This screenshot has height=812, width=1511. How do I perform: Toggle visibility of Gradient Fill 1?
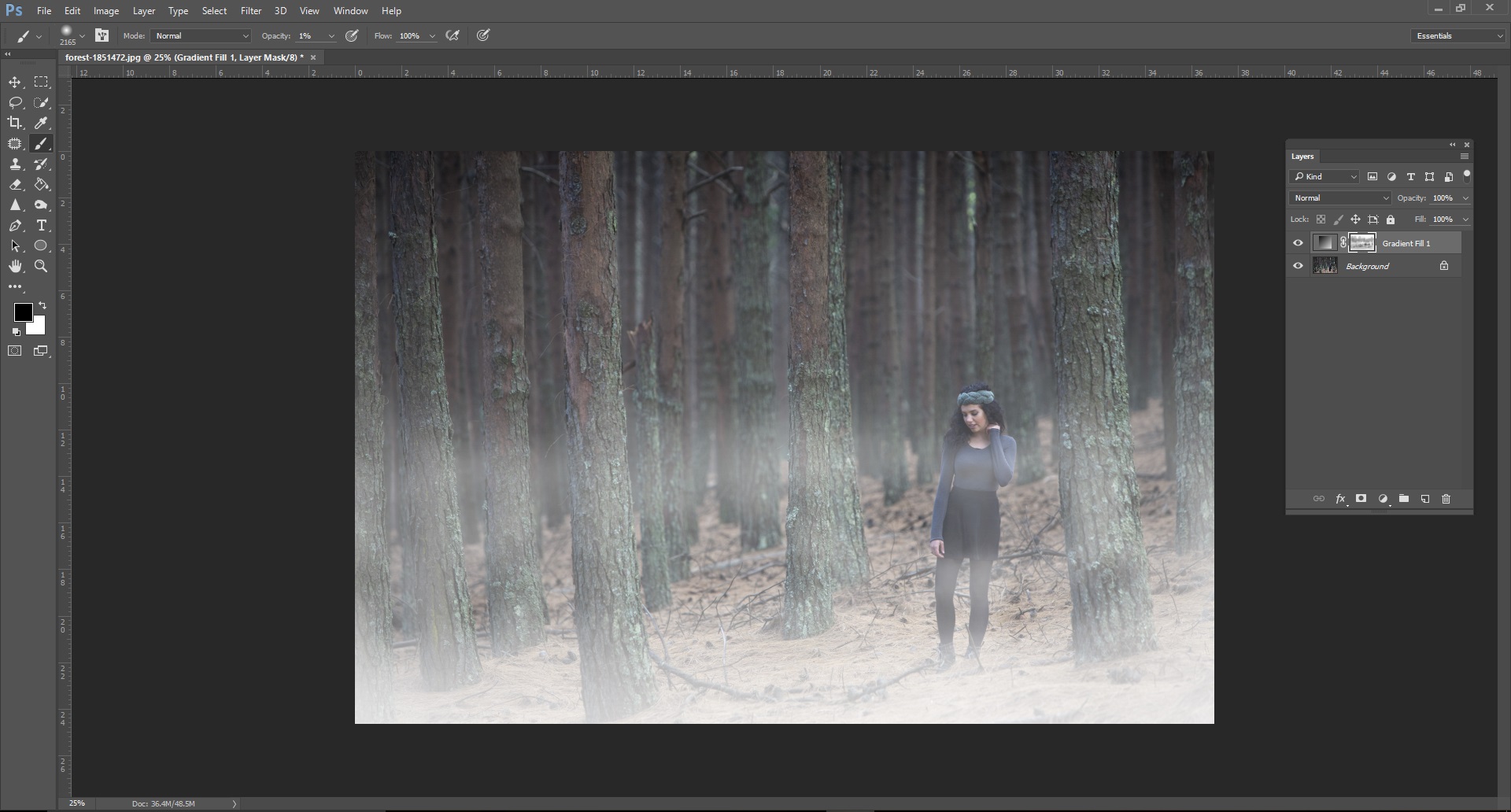point(1298,242)
